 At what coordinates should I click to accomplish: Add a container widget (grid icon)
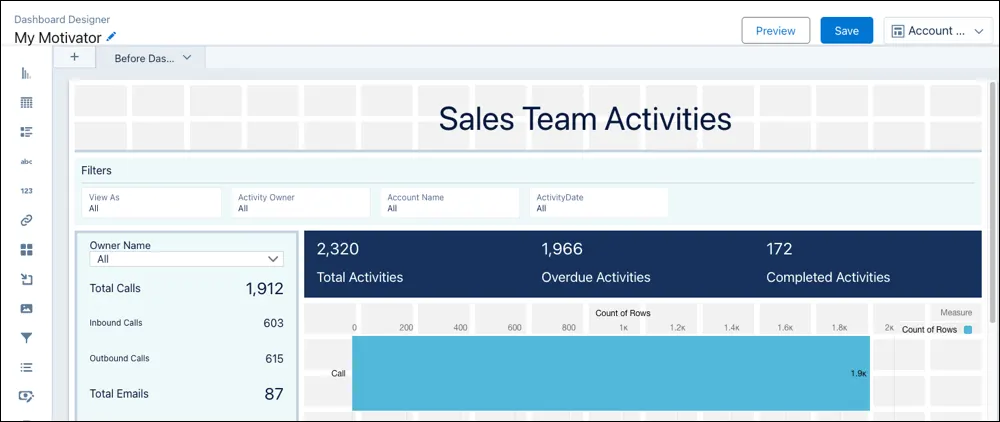[26, 250]
